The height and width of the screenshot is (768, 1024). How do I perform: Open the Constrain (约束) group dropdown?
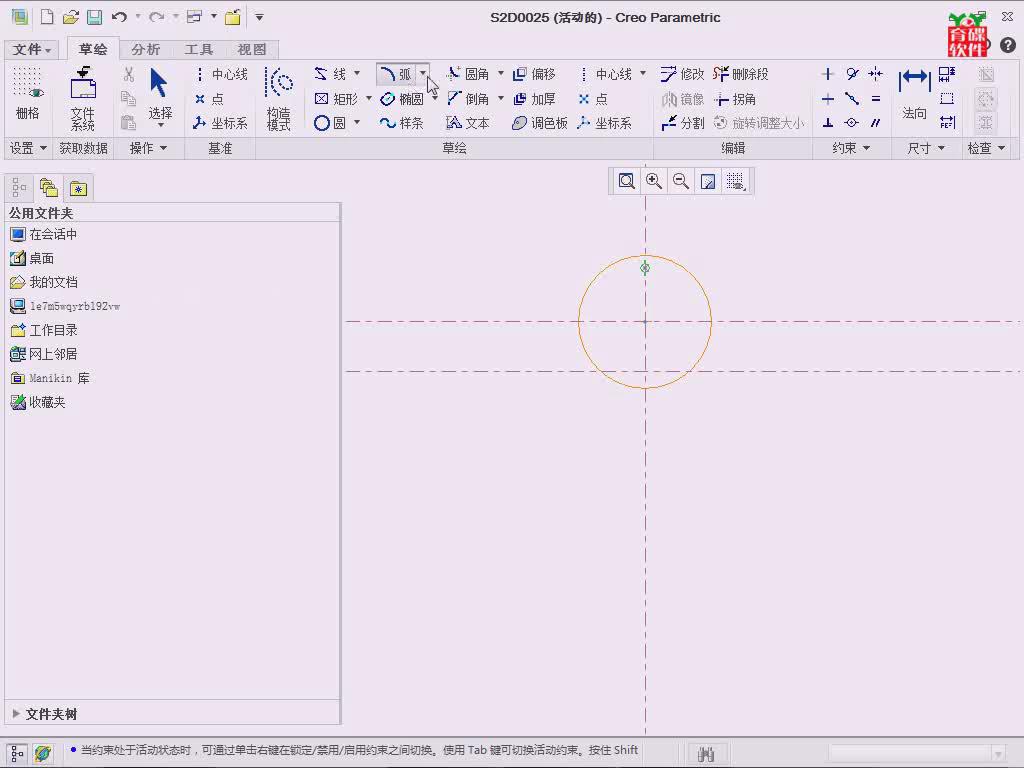tap(851, 148)
